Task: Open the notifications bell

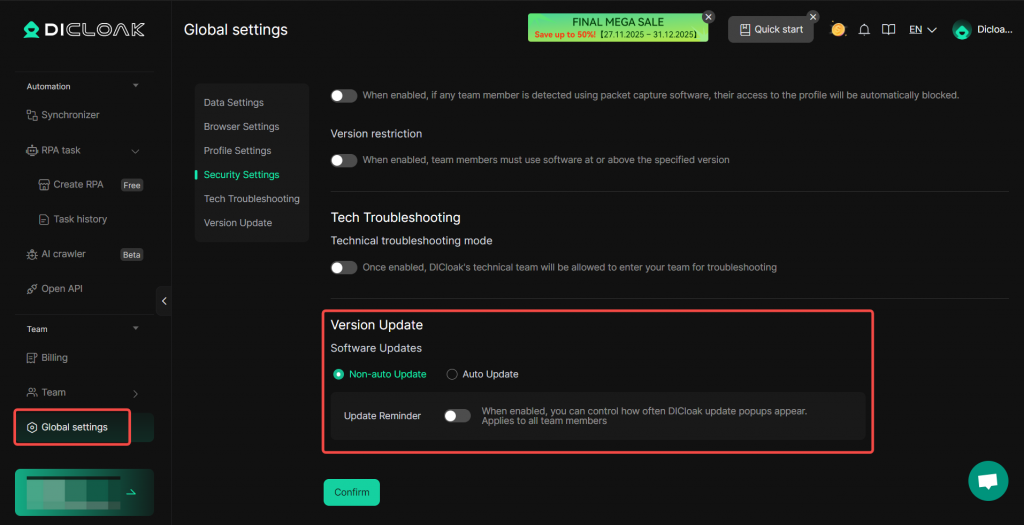Action: (865, 30)
